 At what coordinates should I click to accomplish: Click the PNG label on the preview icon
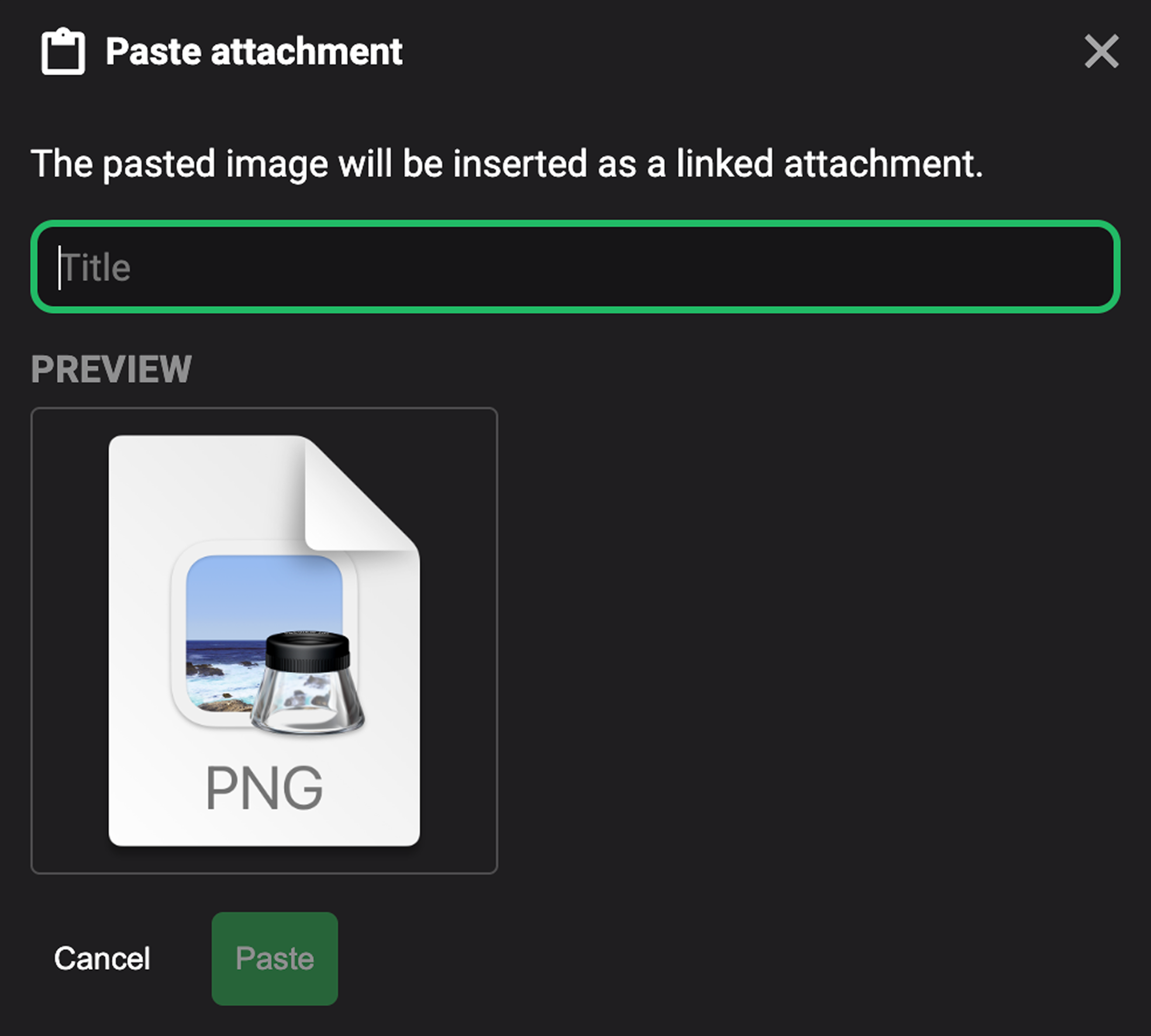pos(264,789)
